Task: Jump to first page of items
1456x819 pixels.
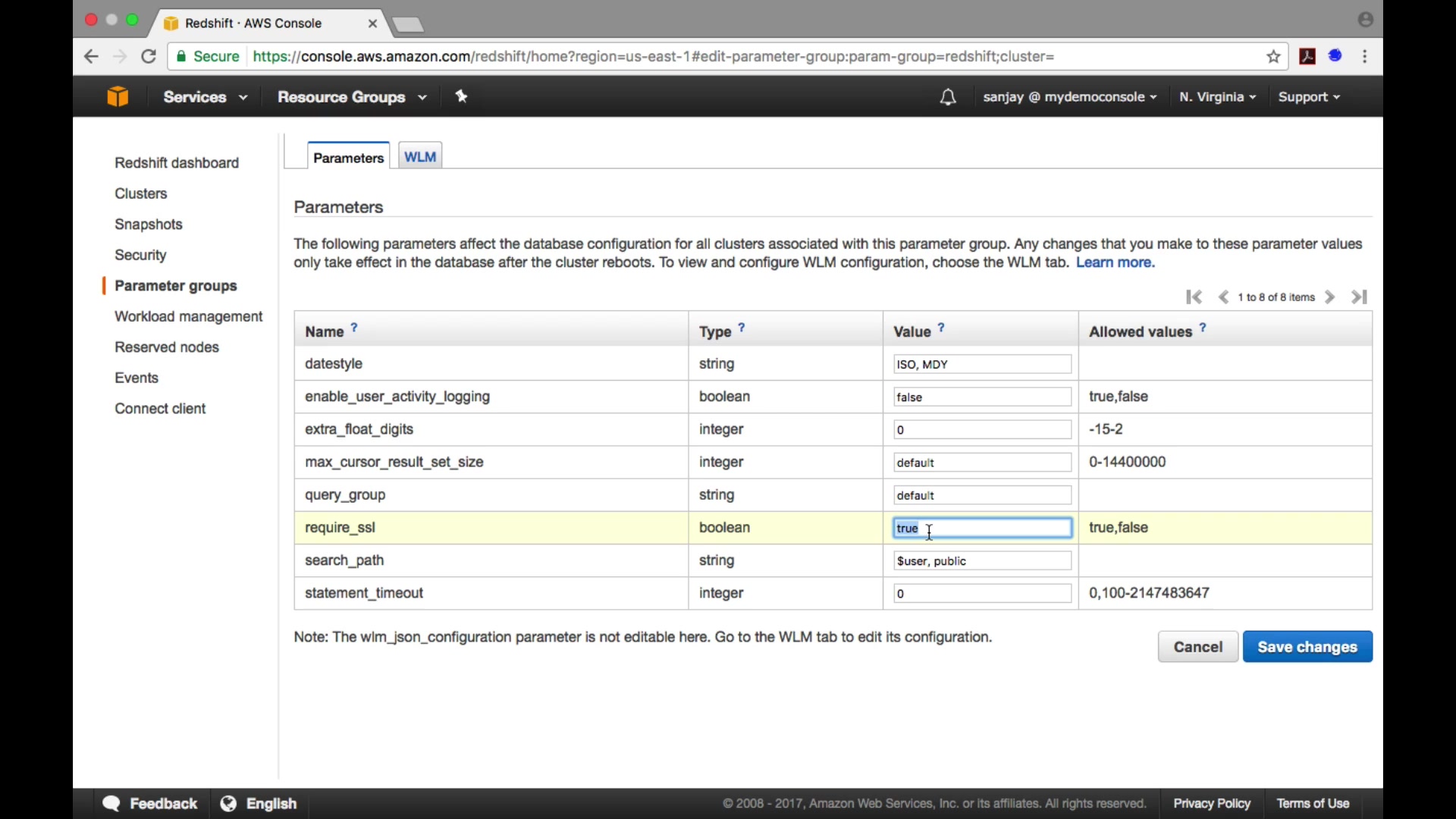Action: click(x=1194, y=297)
